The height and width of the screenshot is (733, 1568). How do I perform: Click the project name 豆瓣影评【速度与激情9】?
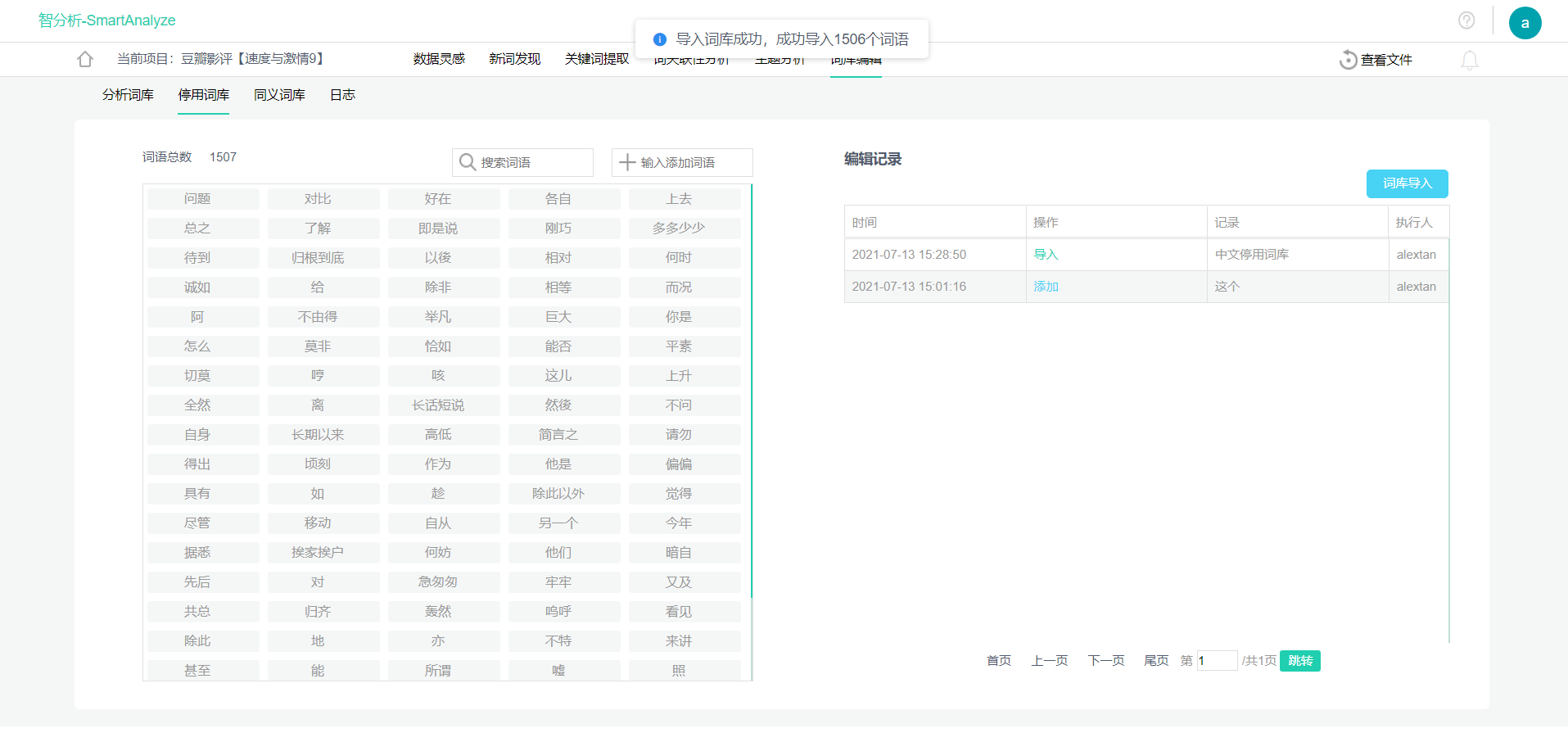(254, 59)
